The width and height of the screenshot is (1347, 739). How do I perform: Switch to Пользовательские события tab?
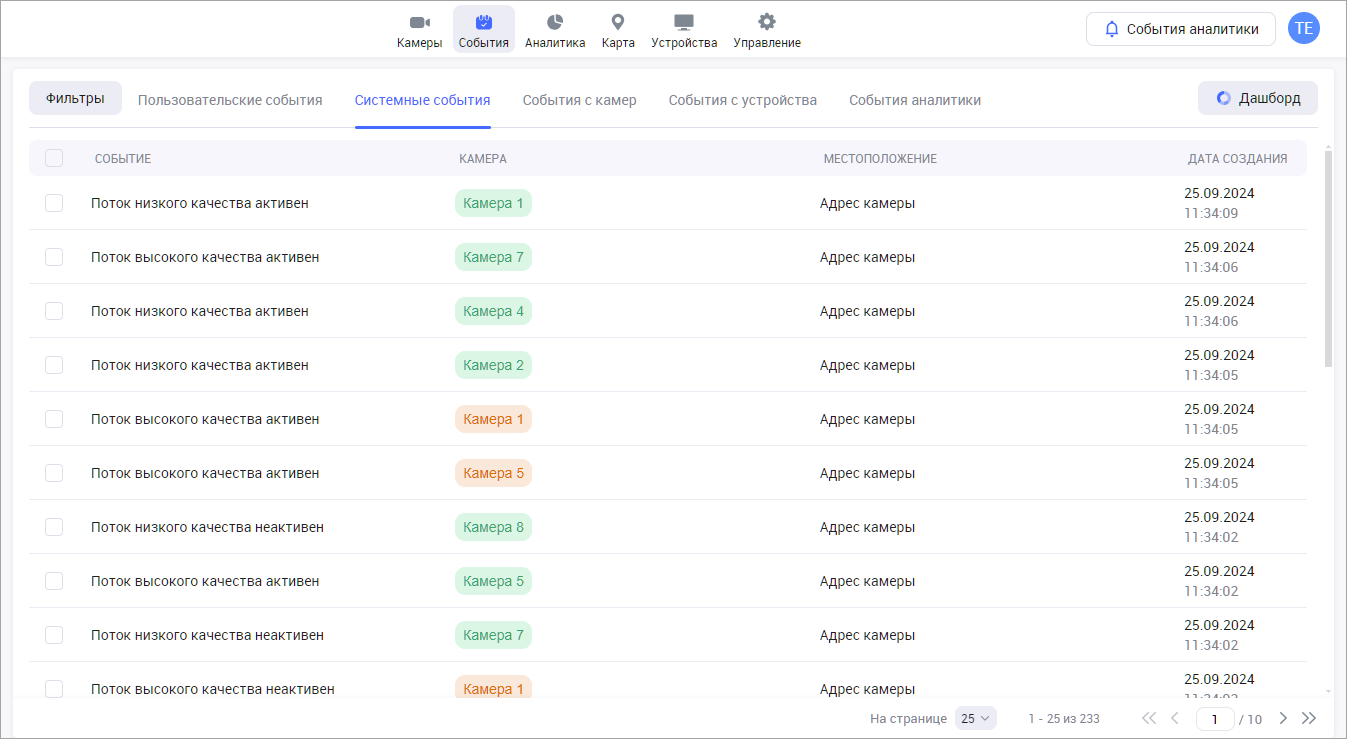(230, 100)
